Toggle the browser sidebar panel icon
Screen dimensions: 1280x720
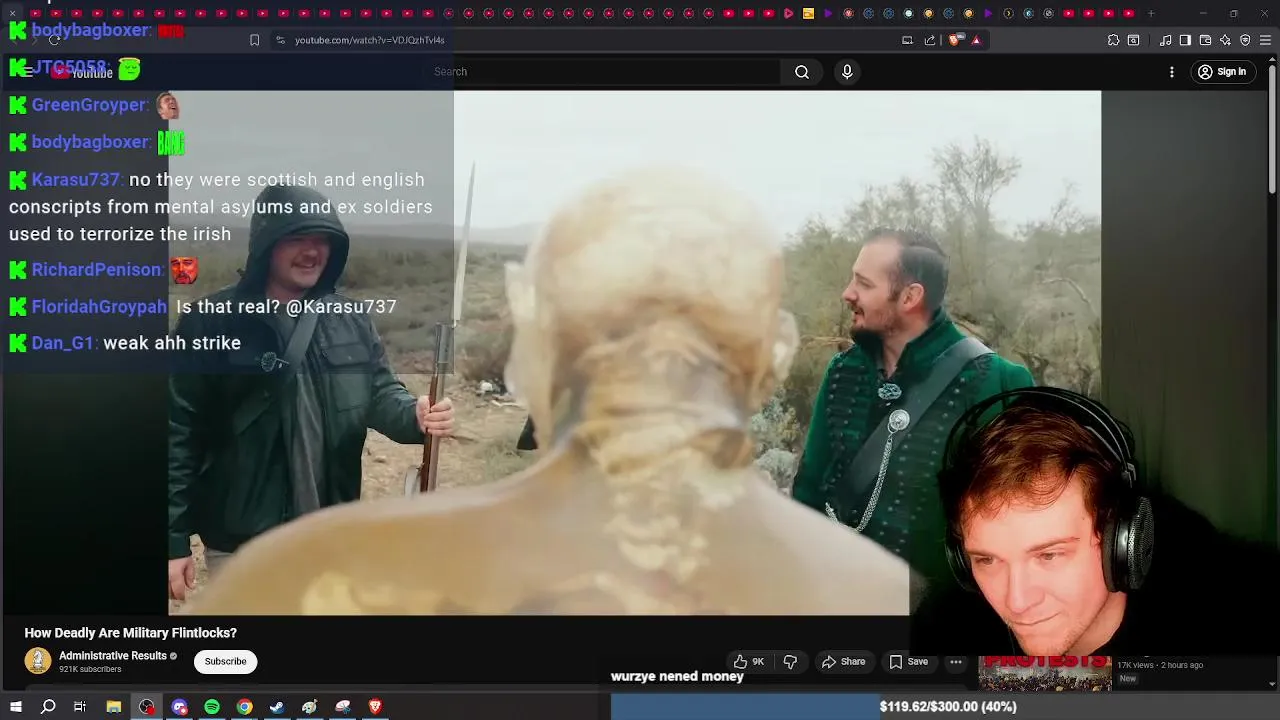[1185, 40]
